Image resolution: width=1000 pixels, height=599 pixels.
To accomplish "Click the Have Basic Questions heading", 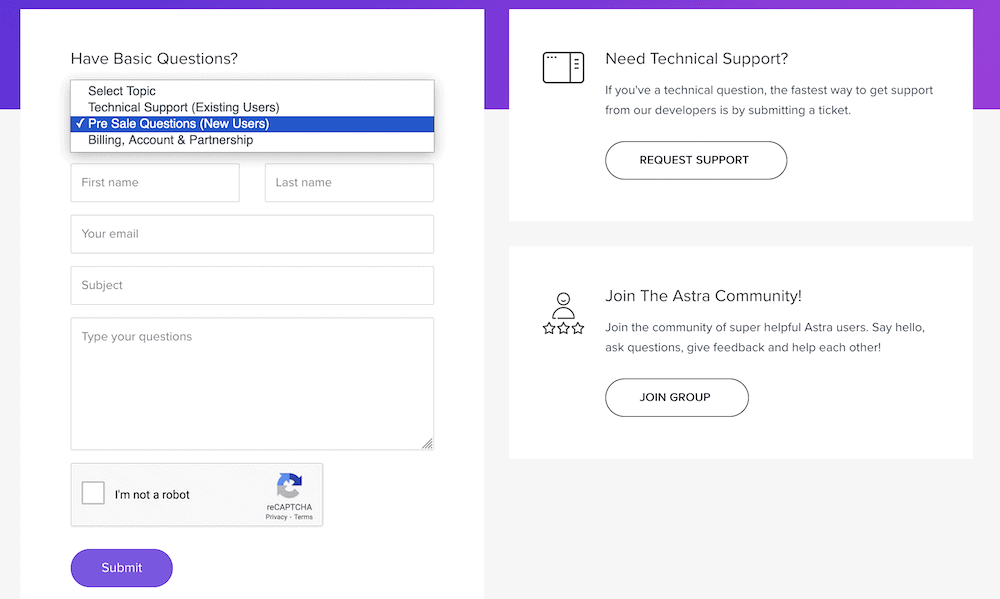I will 154,59.
